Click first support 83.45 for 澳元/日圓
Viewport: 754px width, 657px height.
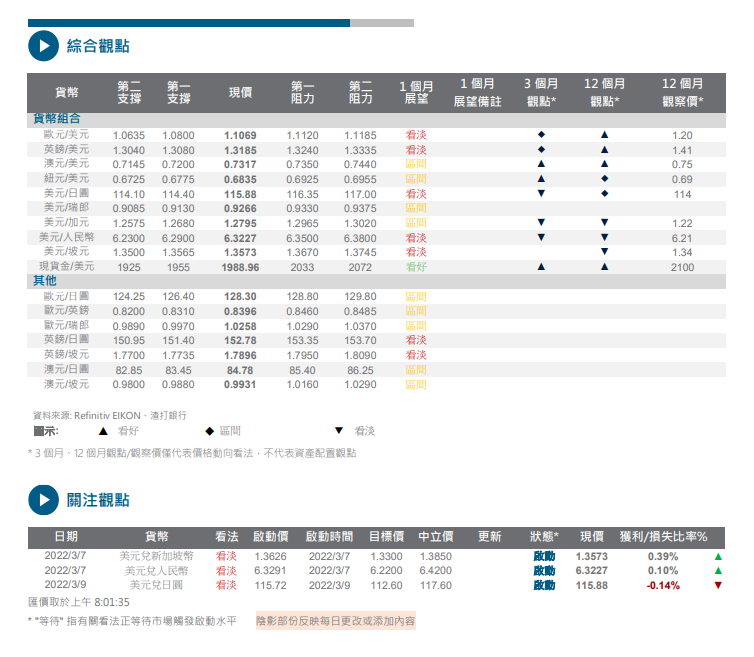click(x=178, y=370)
